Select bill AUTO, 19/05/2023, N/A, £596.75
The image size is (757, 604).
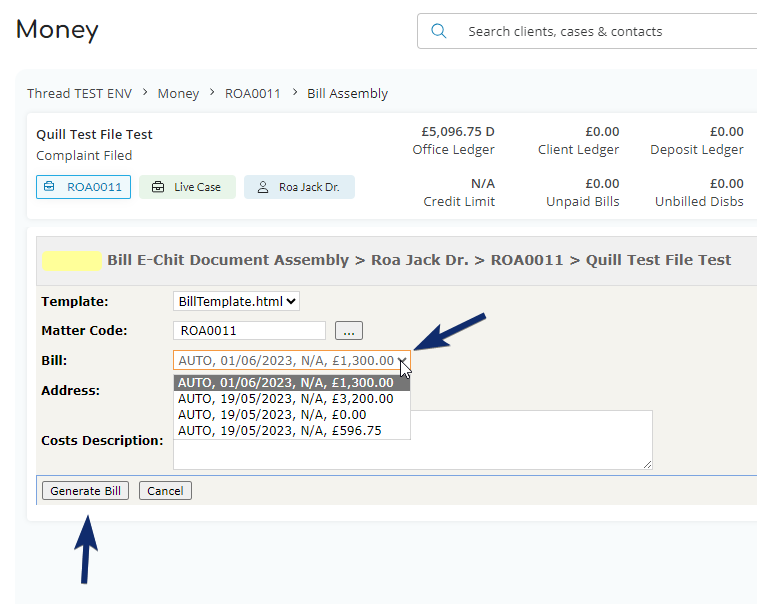(x=292, y=431)
